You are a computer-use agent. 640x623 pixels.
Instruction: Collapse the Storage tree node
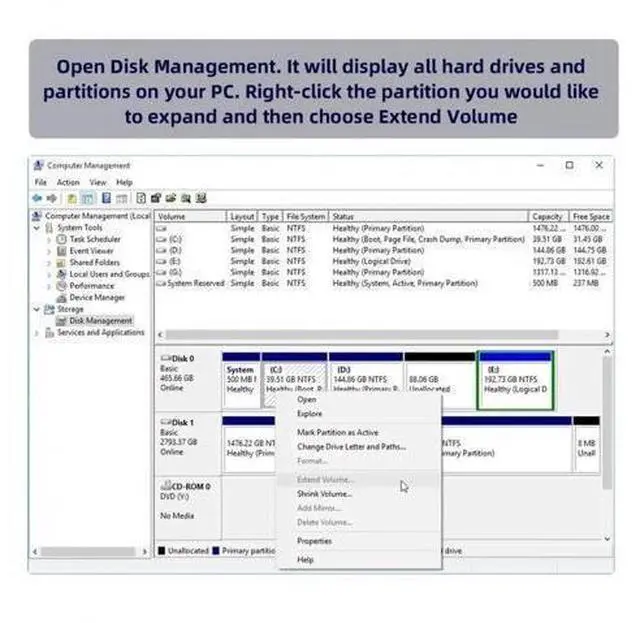pyautogui.click(x=37, y=309)
